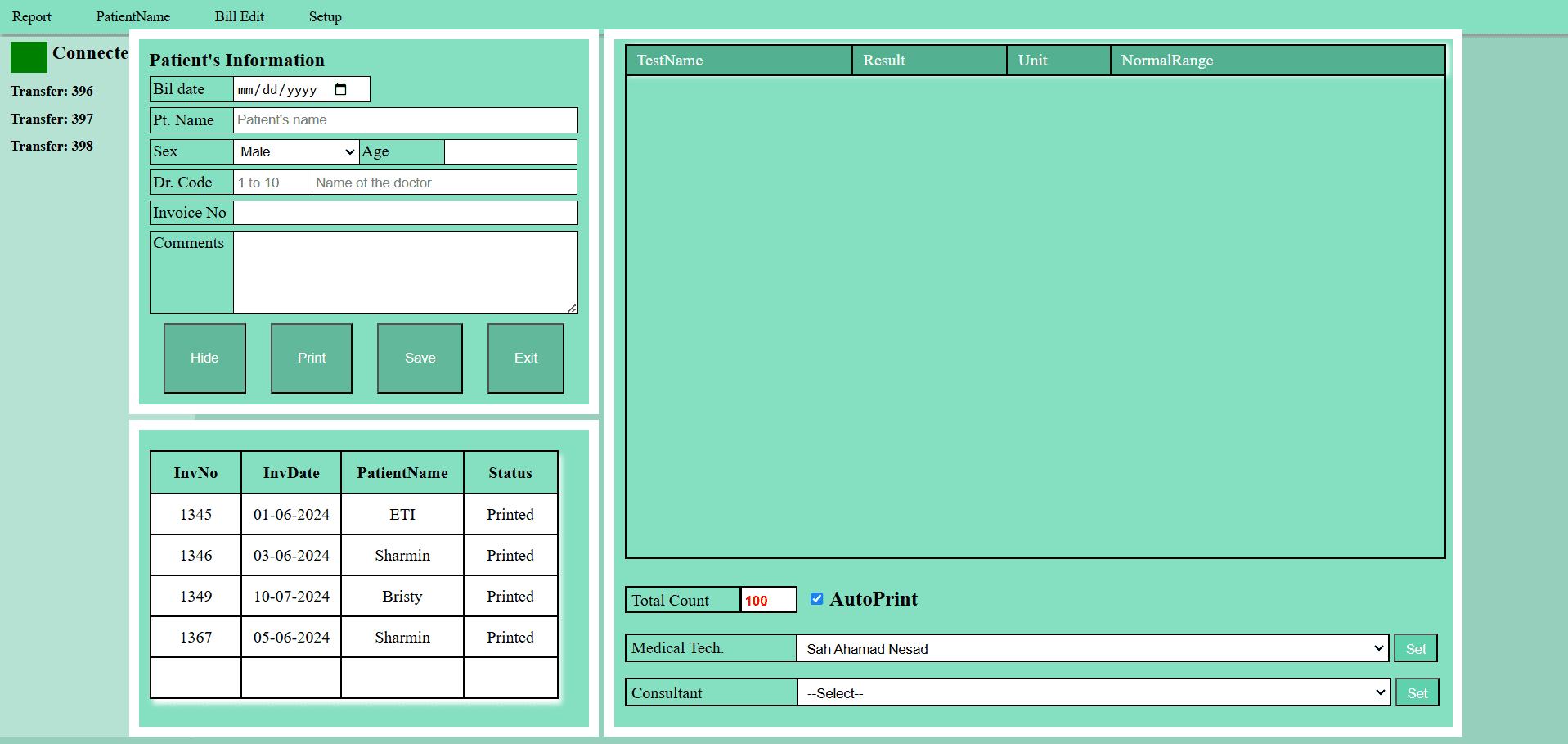Screen dimensions: 1568x744
Task: Click Transfer: 396 entry
Action: pos(52,91)
